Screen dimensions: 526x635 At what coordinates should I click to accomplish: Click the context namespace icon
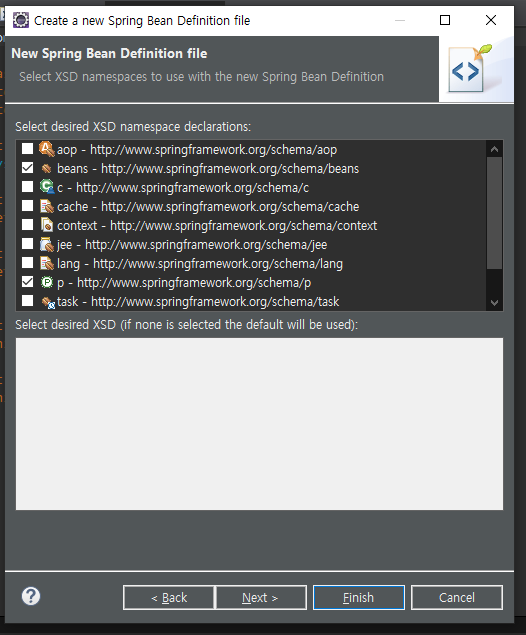coord(47,225)
